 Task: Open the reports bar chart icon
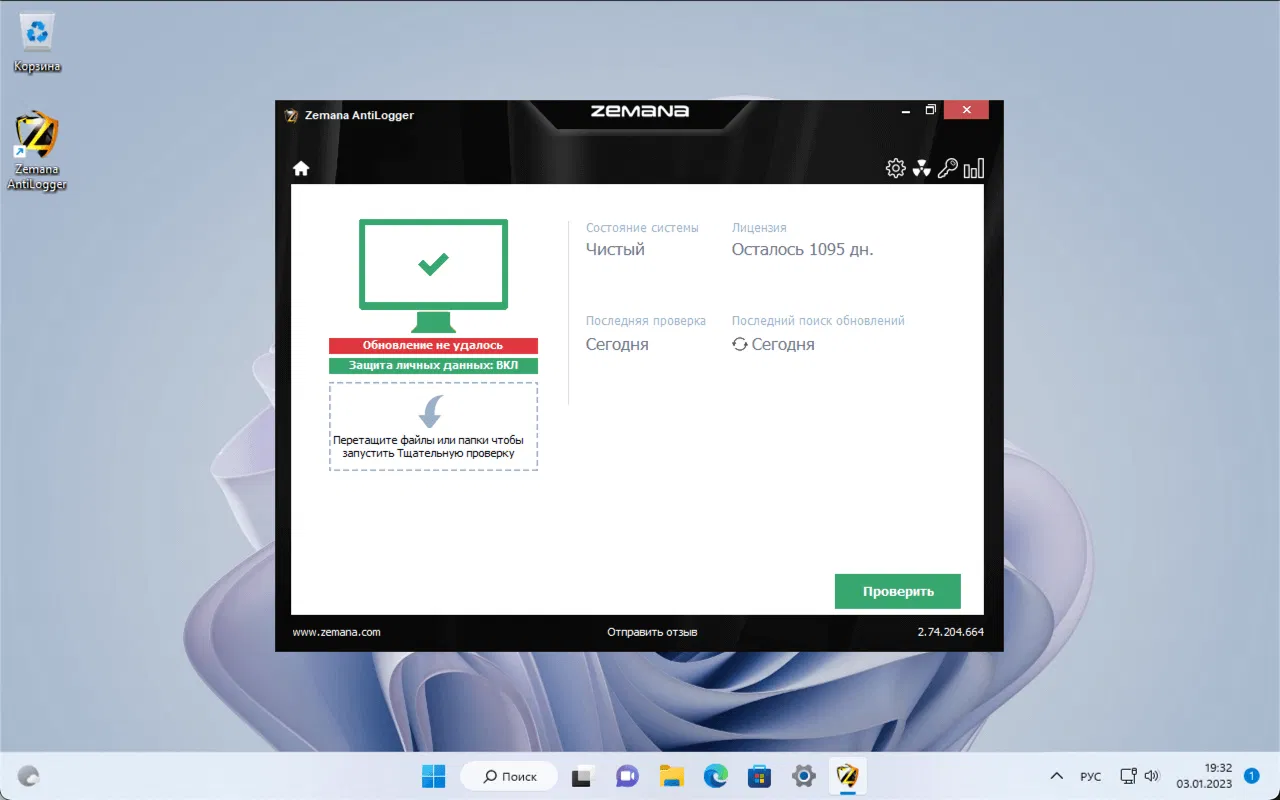point(974,168)
